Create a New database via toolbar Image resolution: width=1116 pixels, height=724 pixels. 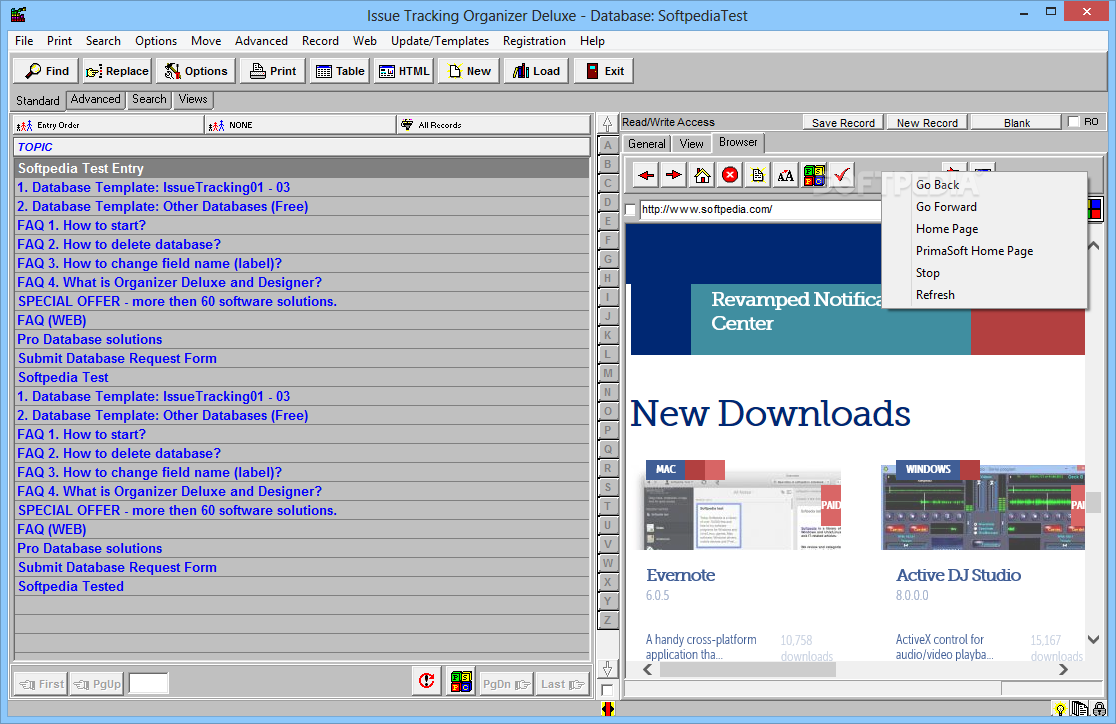tap(469, 71)
